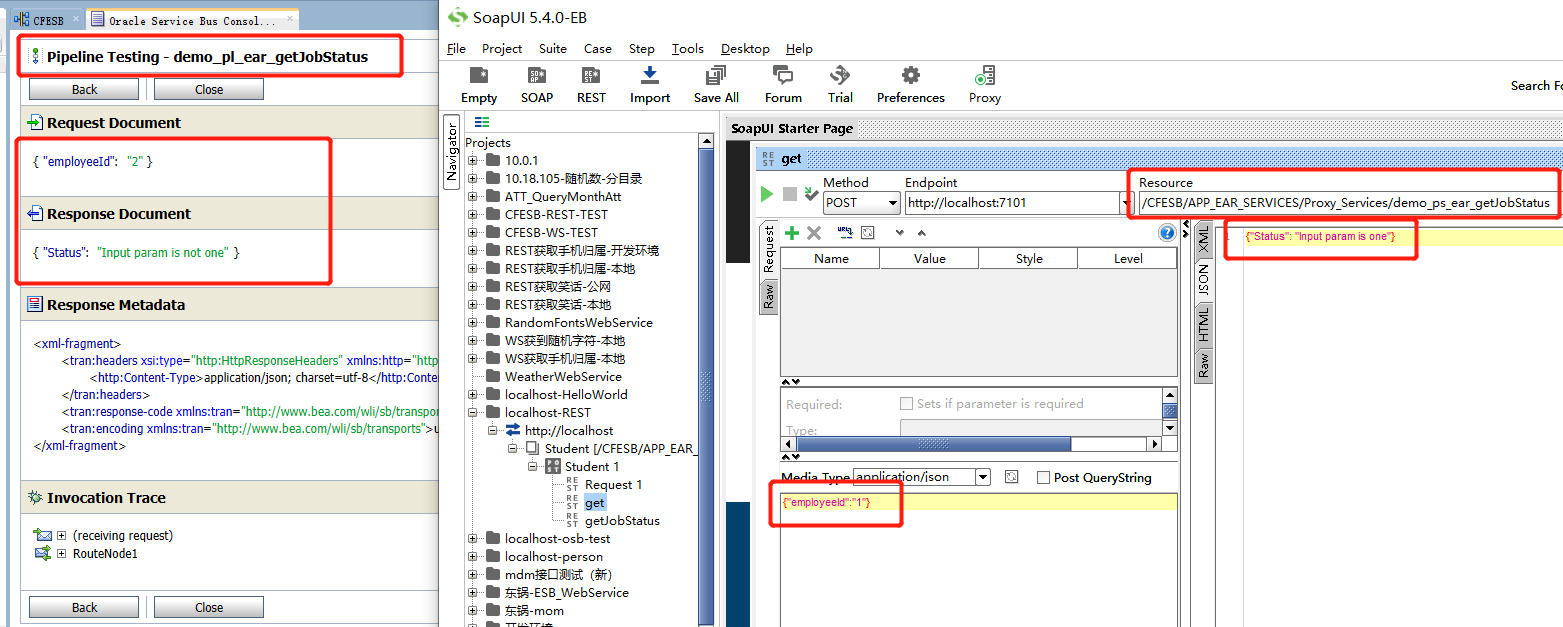Viewport: 1563px width, 627px height.
Task: Open the blue help question mark
Action: (x=1166, y=233)
